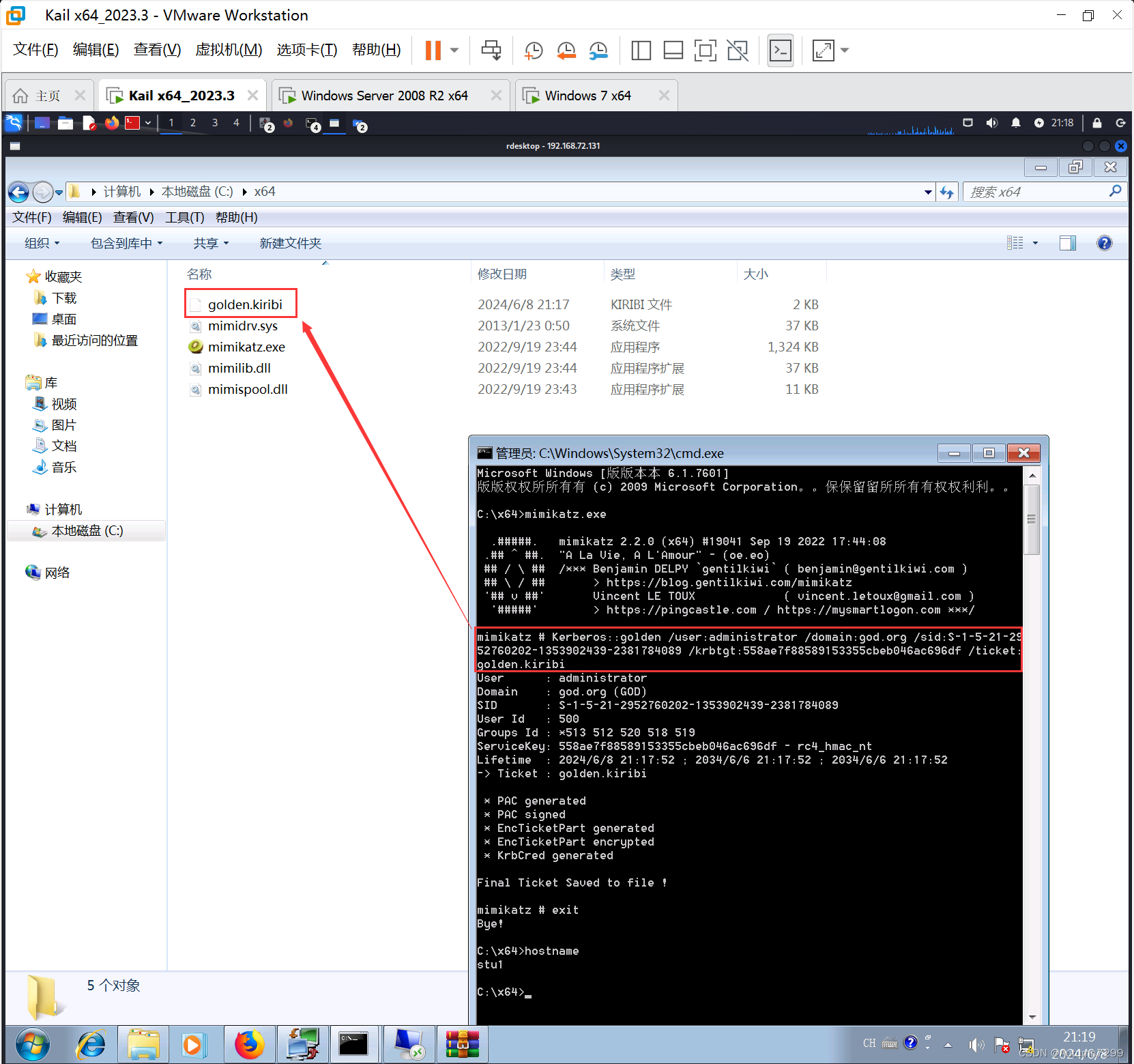This screenshot has width=1134, height=1064.
Task: Sort files by 修改日期 column
Action: click(502, 274)
